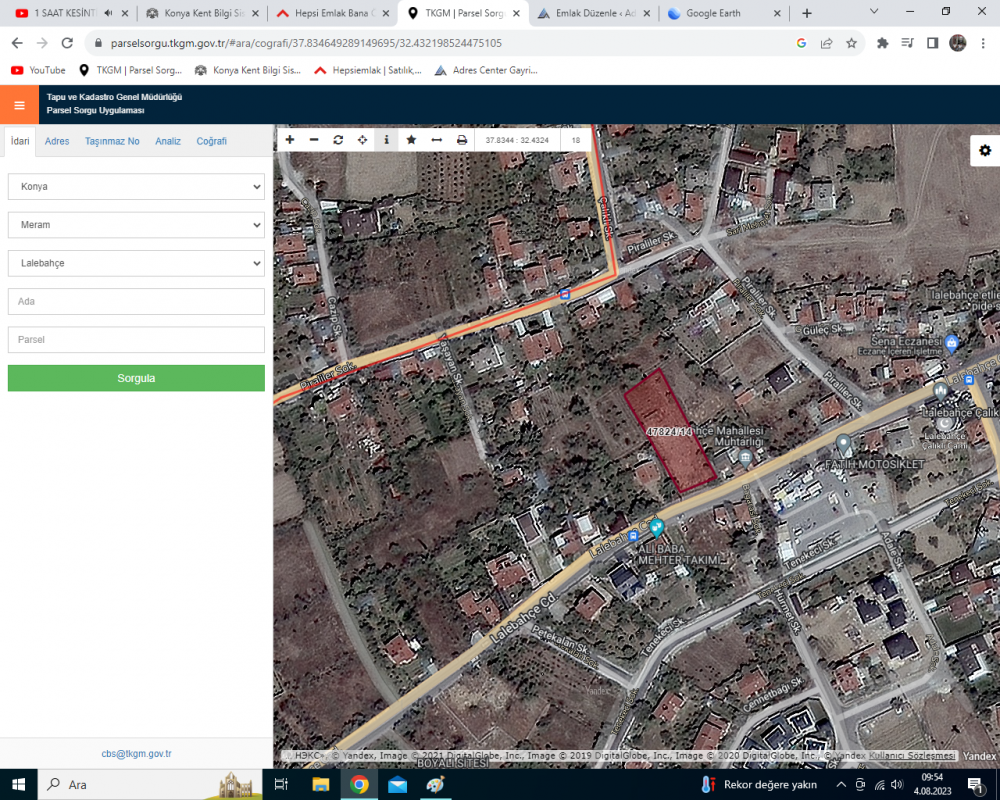Show hidden system tray icons
This screenshot has width=1000, height=800.
coord(841,785)
